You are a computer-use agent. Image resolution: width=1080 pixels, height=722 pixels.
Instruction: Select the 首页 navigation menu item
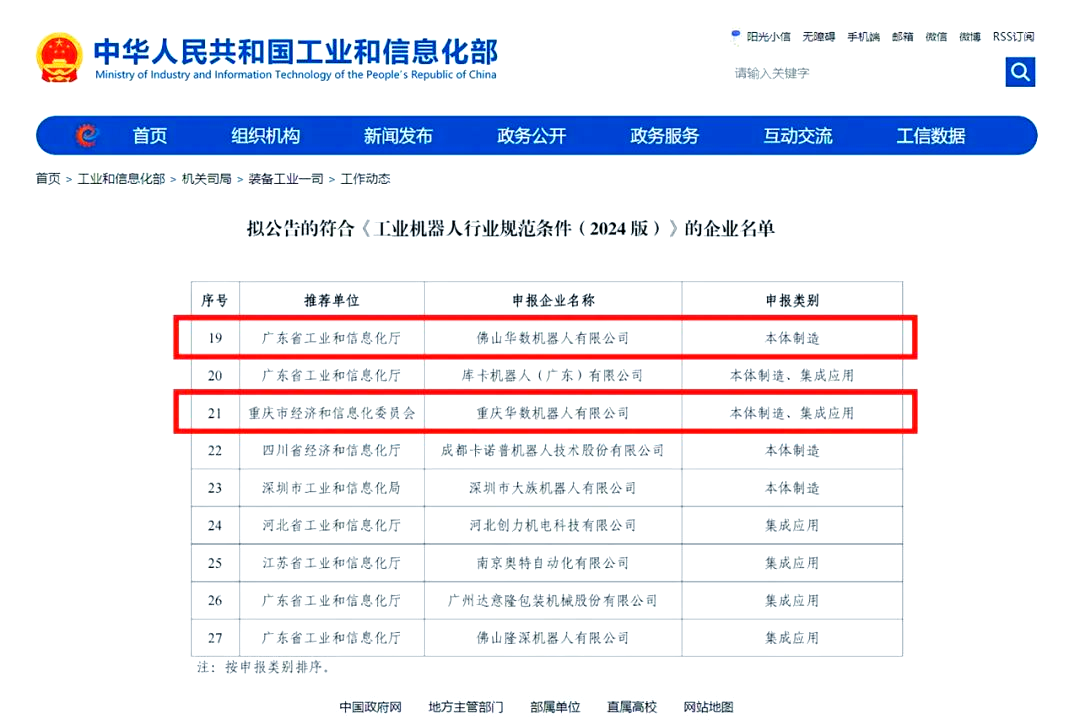(148, 136)
